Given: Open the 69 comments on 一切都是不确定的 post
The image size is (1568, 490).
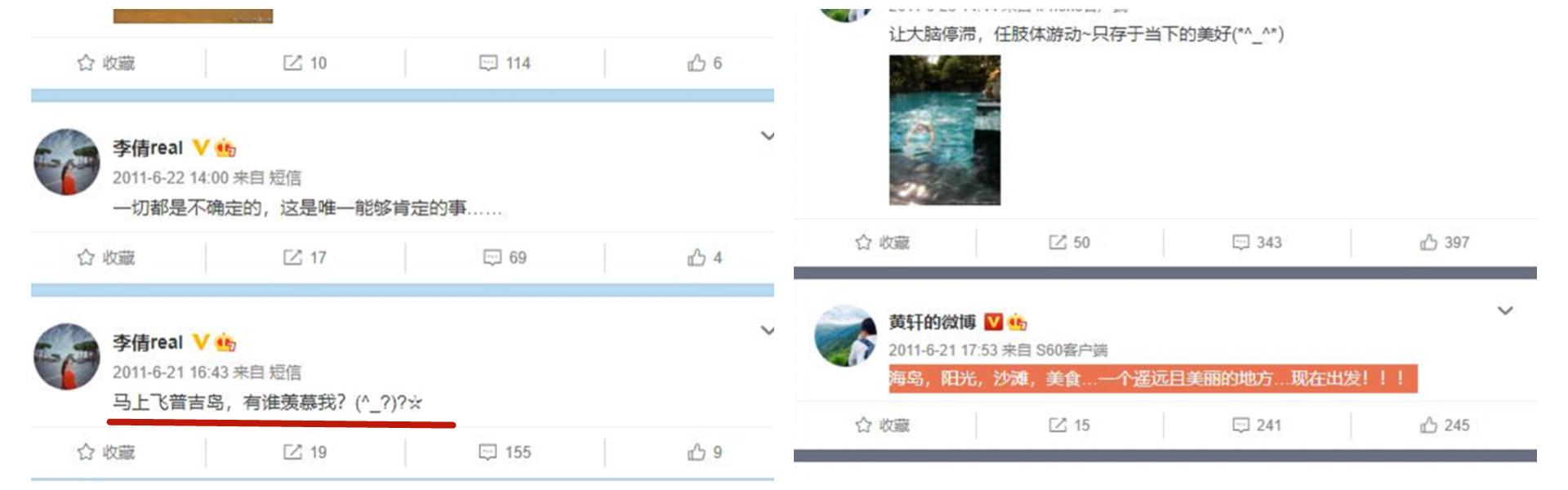Looking at the screenshot, I should click(x=505, y=257).
